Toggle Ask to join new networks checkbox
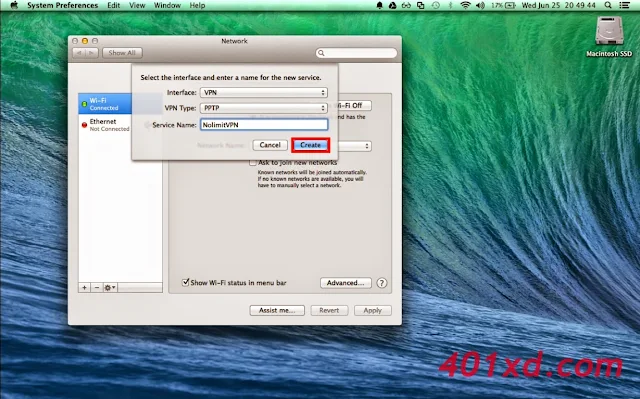Image resolution: width=640 pixels, height=399 pixels. 253,162
